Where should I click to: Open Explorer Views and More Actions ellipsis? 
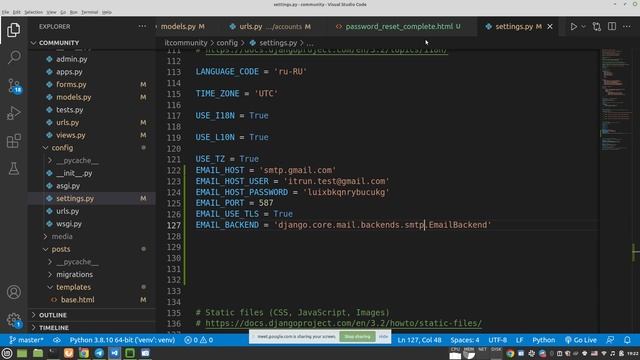coord(142,27)
